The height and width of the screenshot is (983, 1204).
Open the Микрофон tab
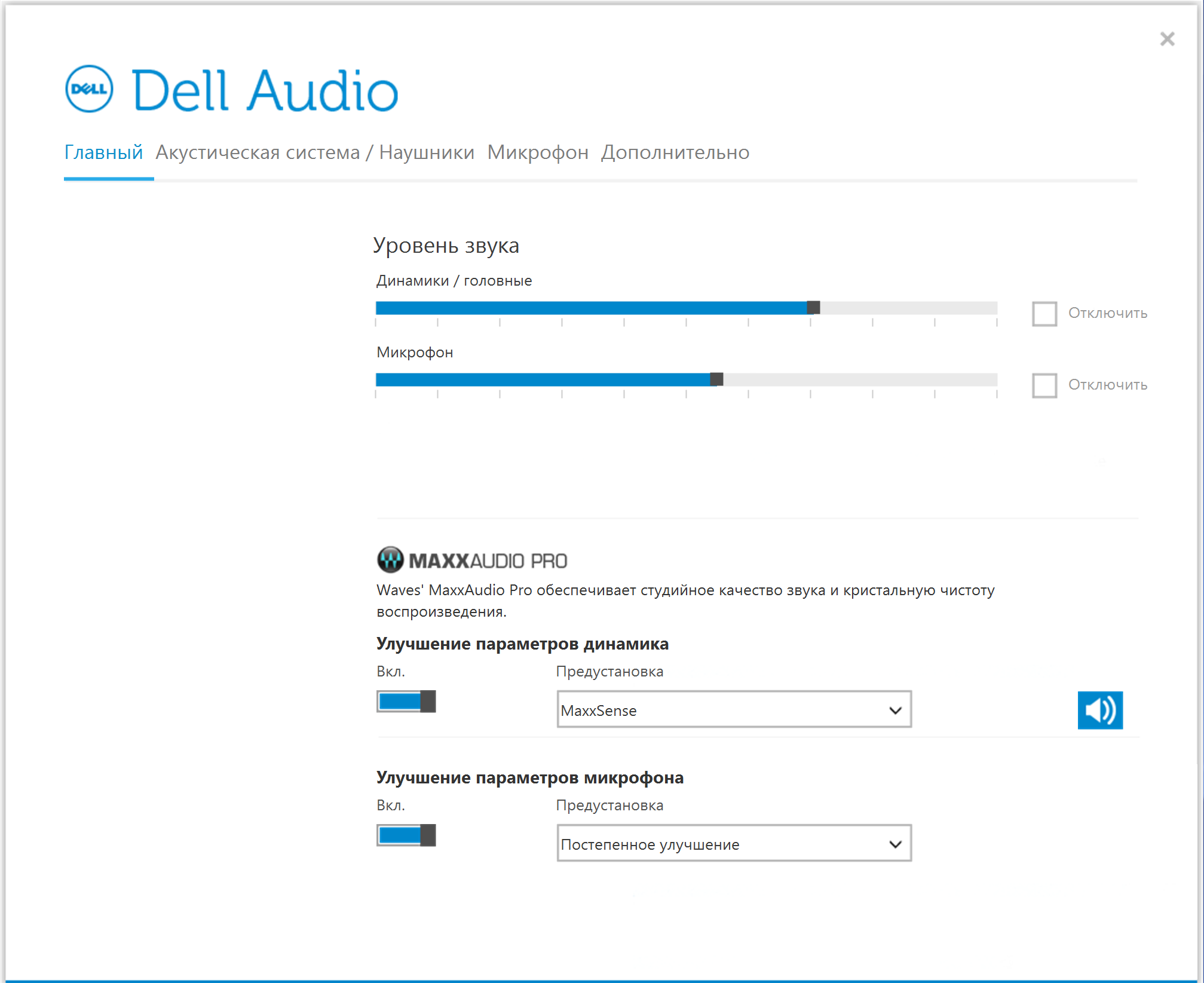(538, 152)
